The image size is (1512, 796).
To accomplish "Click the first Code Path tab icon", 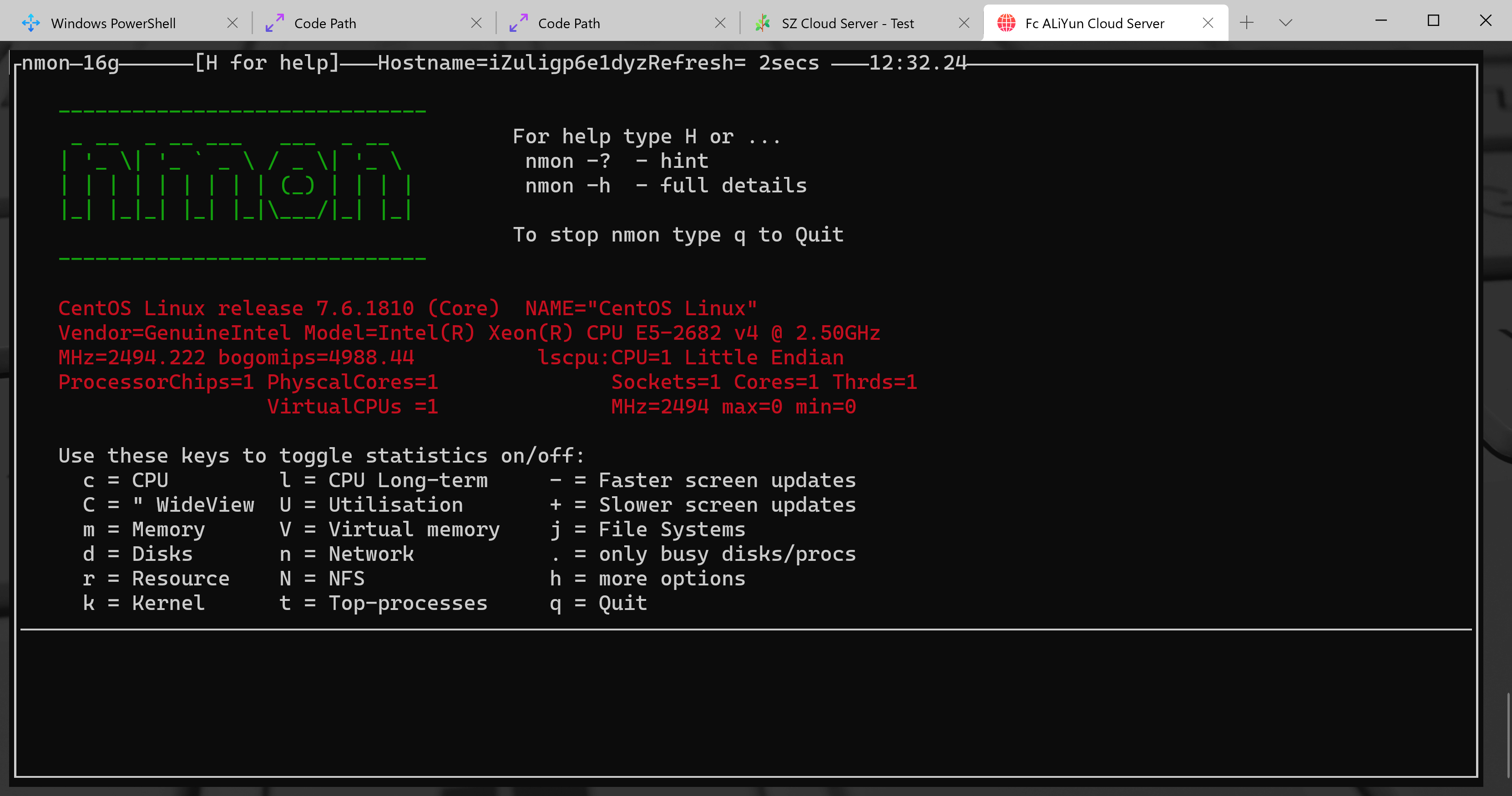I will click(x=275, y=23).
